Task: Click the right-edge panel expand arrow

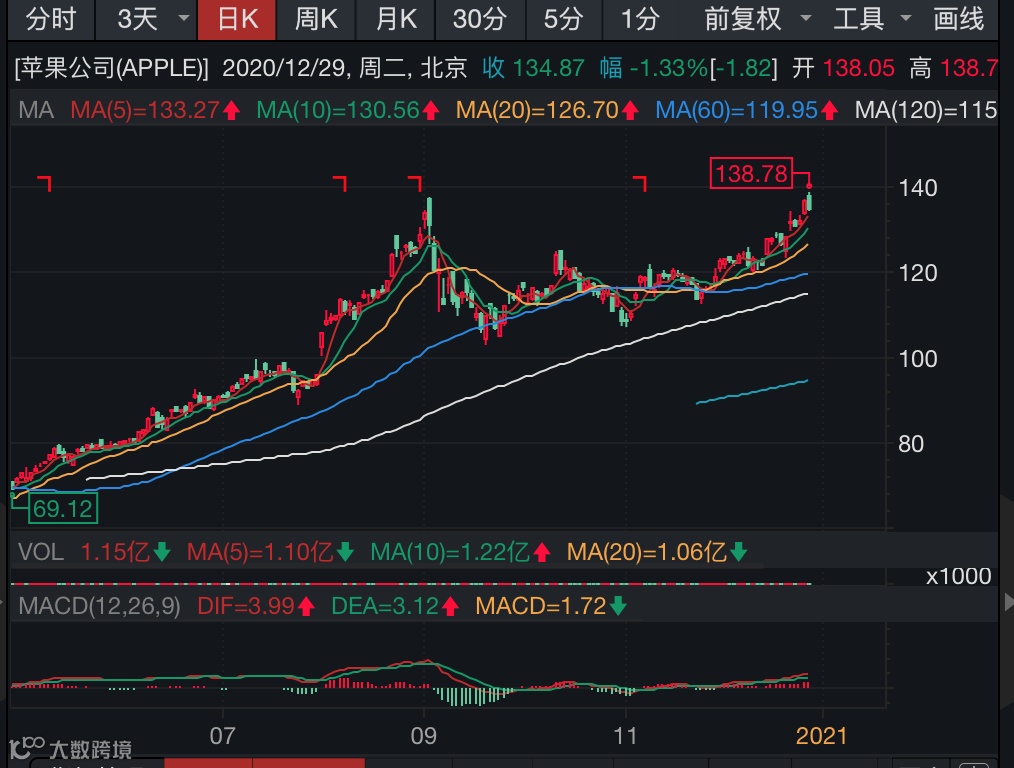Action: click(1008, 602)
